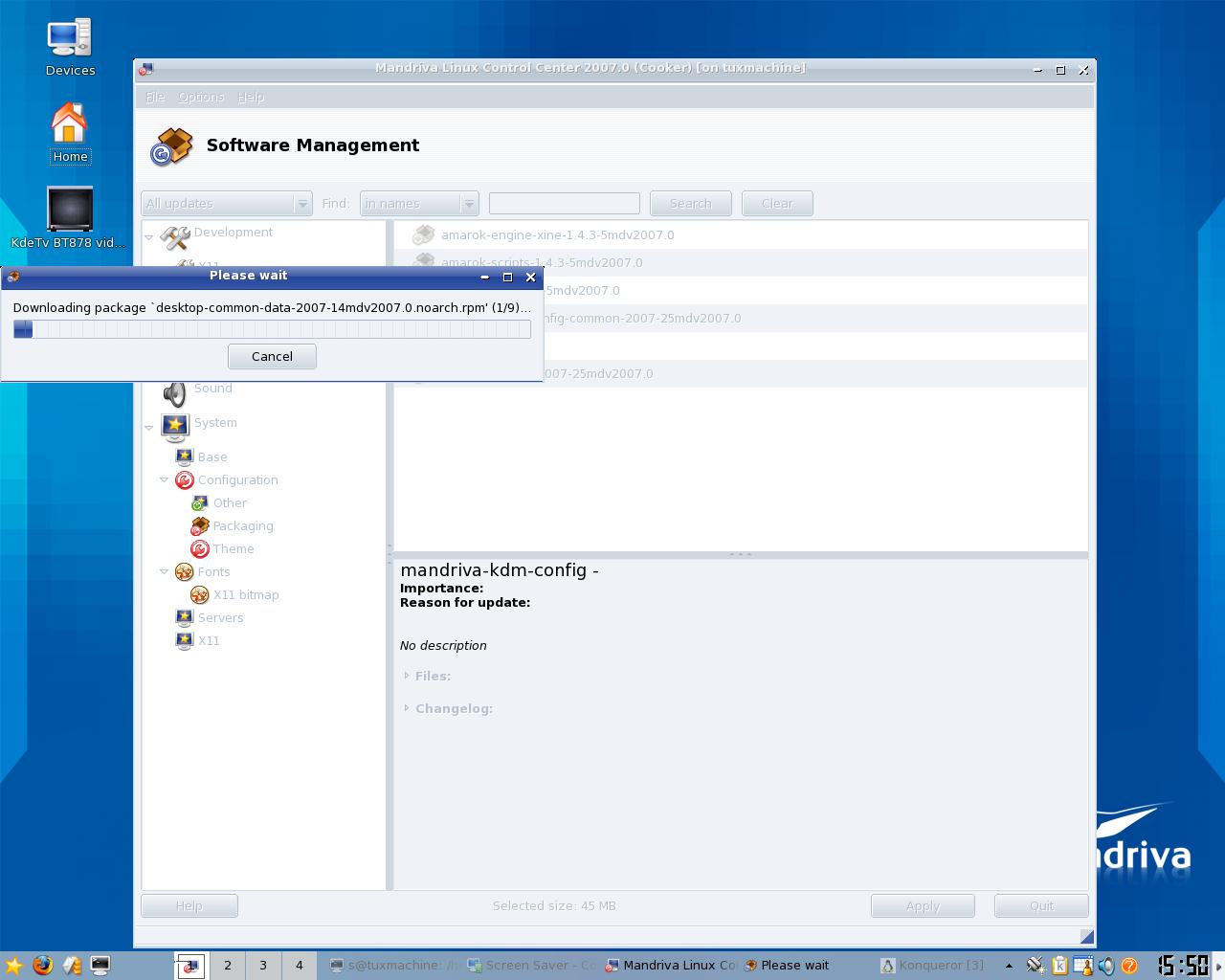Image resolution: width=1225 pixels, height=980 pixels.
Task: Click the orange help tray icon
Action: click(1129, 966)
